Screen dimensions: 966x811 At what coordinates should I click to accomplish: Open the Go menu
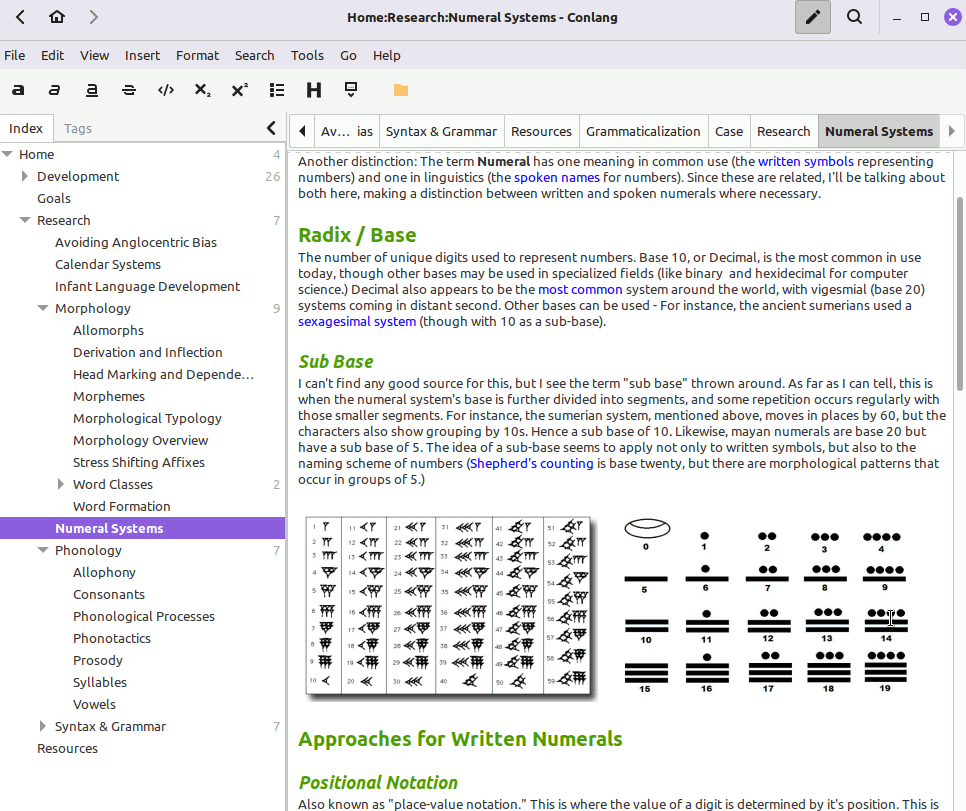pos(348,55)
